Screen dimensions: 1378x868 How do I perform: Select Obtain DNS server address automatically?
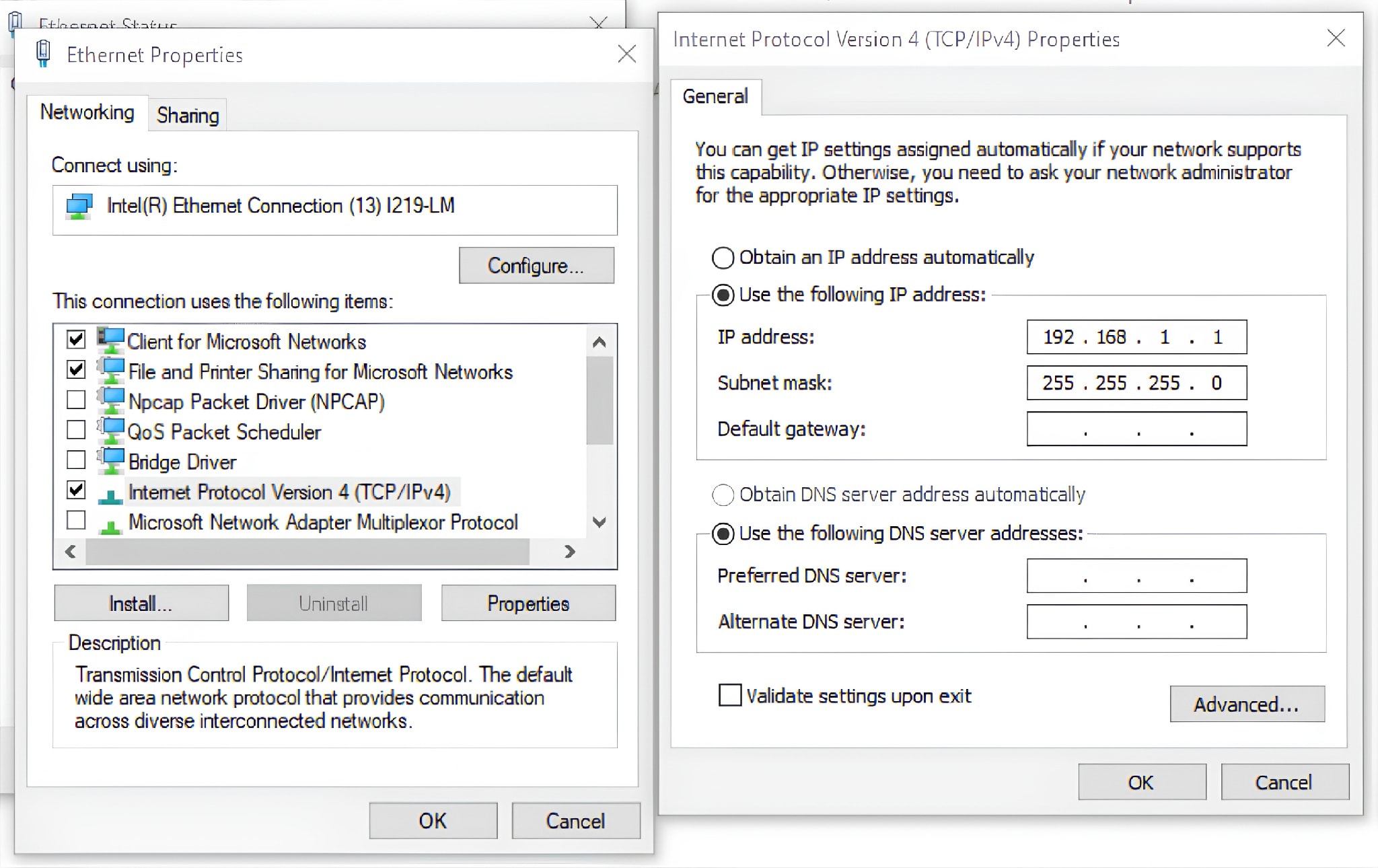point(723,495)
